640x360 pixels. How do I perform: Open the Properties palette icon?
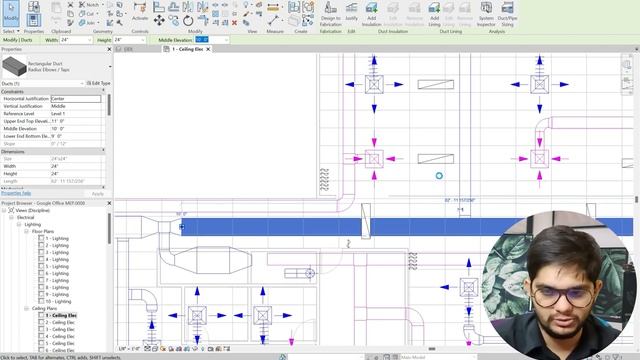click(34, 20)
